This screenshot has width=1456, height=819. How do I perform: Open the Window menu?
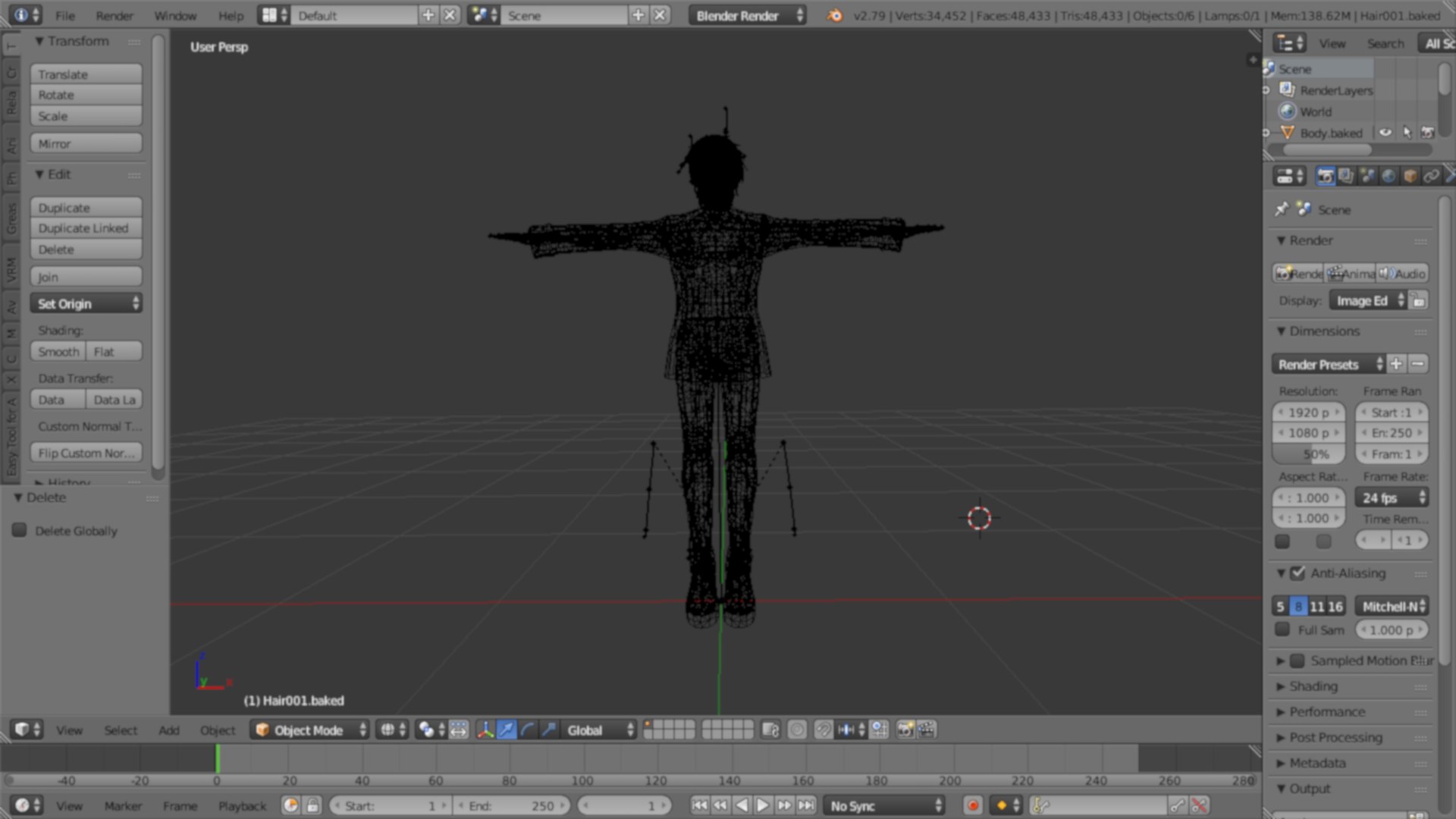click(175, 15)
